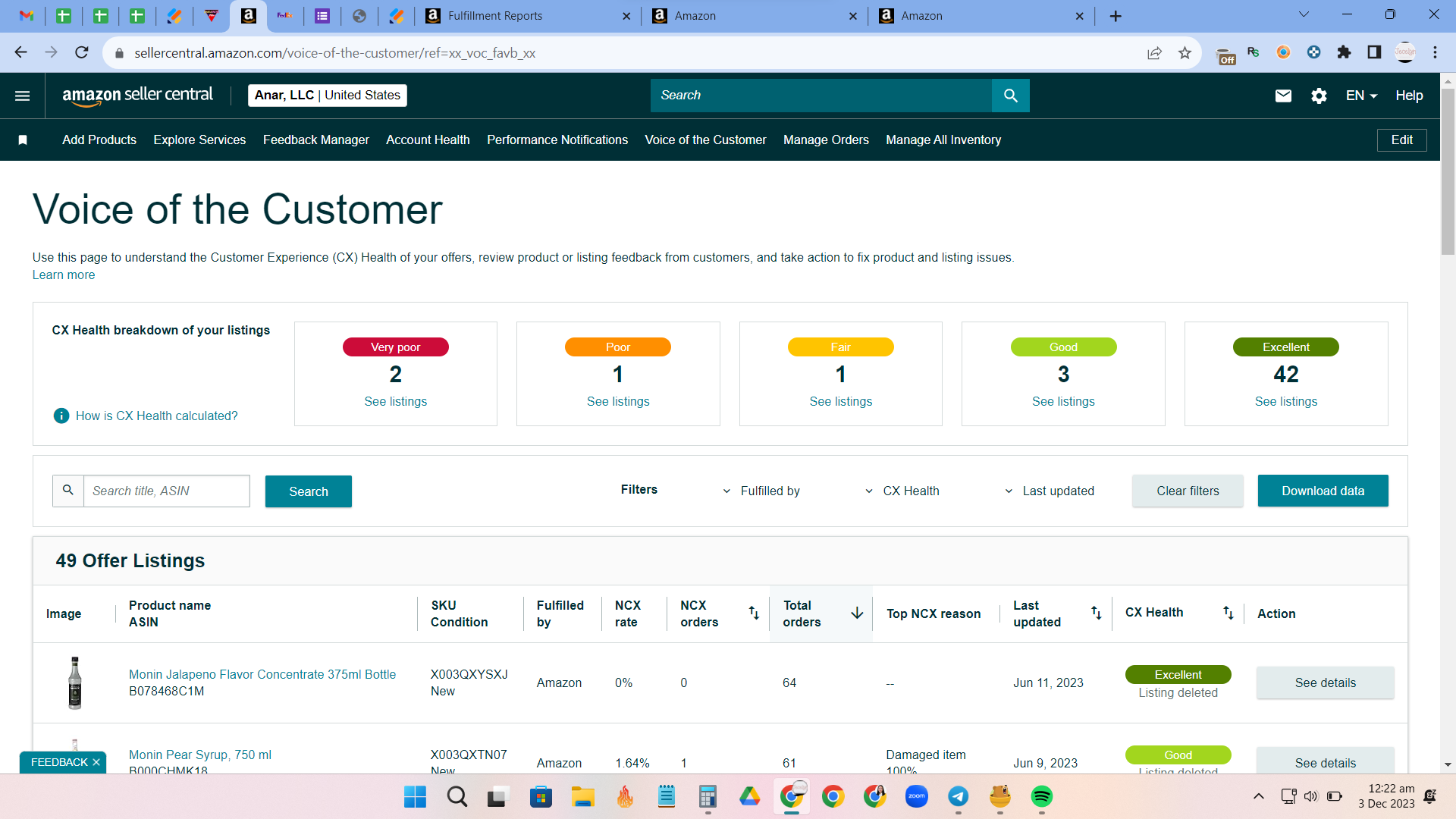
Task: Open Telegram from the taskbar
Action: pyautogui.click(x=959, y=797)
